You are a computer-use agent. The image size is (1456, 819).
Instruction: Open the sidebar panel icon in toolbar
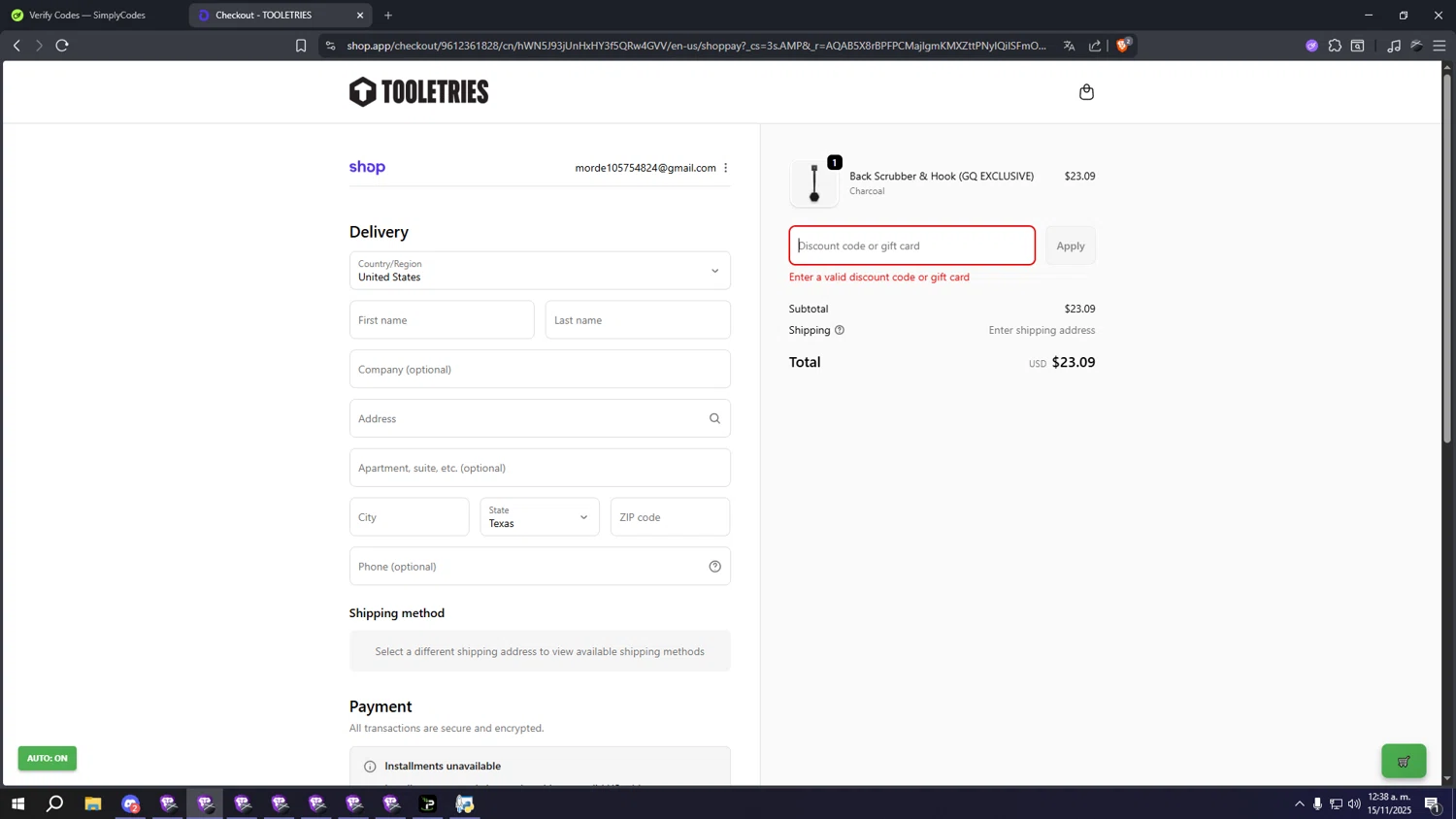coord(1358,46)
